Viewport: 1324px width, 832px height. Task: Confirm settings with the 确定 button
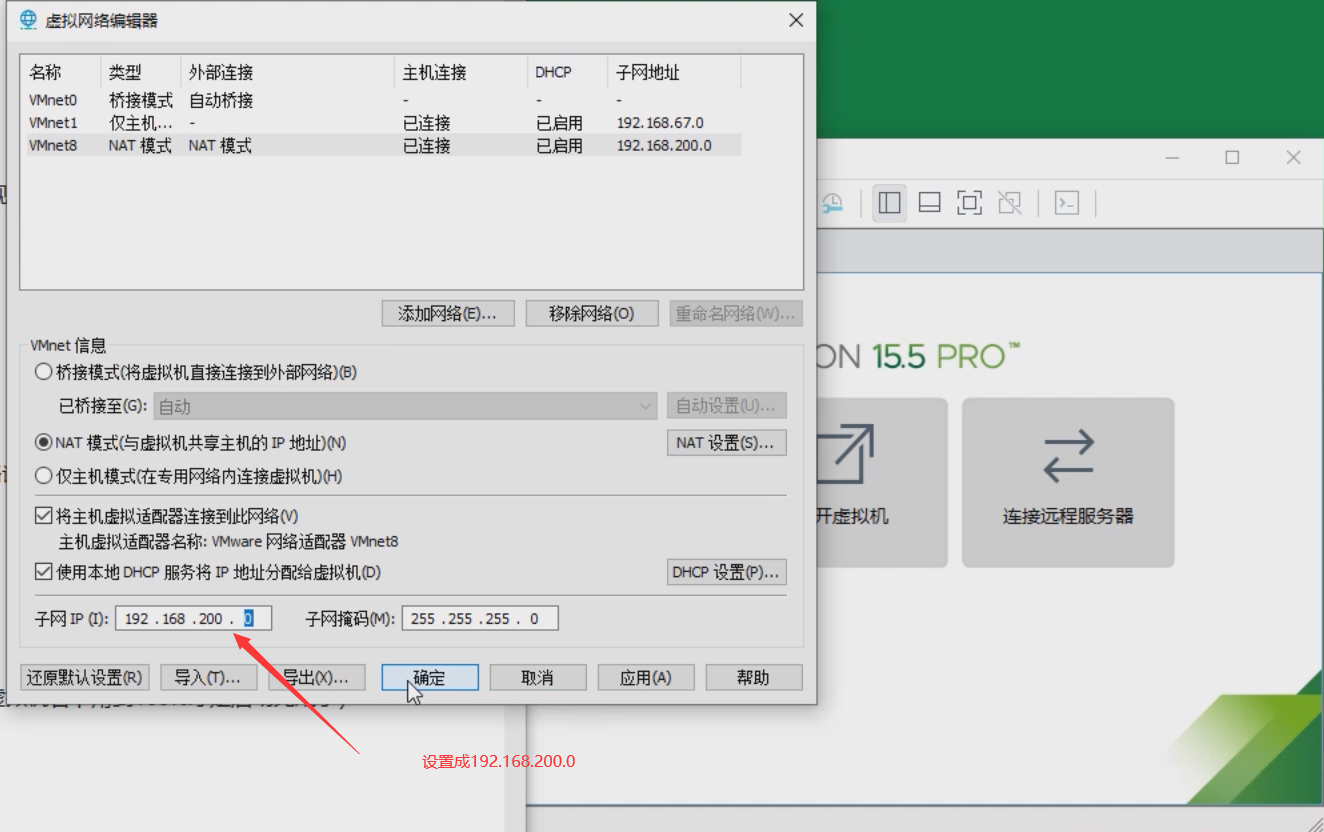(429, 677)
